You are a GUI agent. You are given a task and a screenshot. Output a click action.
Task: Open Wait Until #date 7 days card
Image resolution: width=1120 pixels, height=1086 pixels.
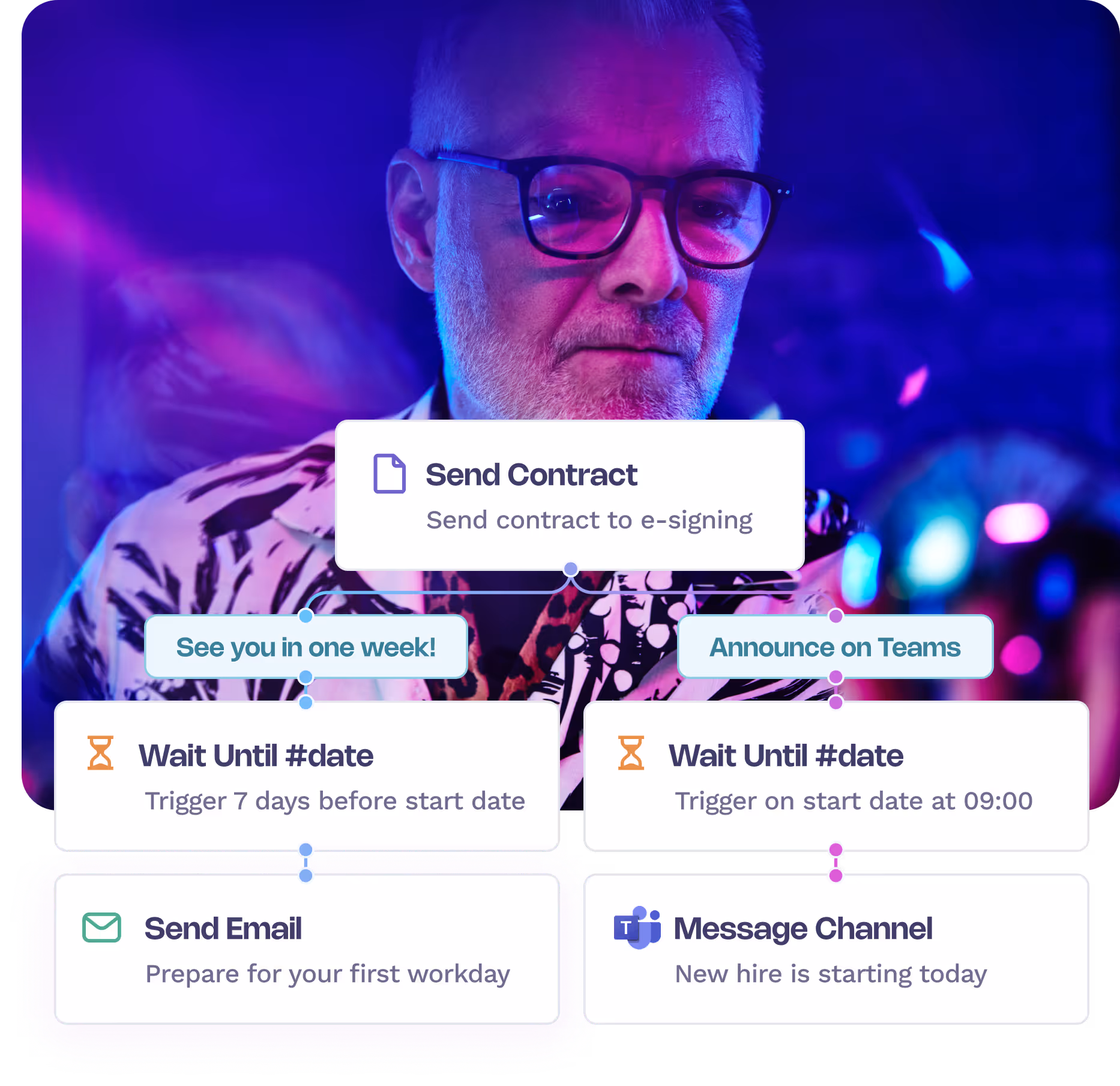click(307, 776)
